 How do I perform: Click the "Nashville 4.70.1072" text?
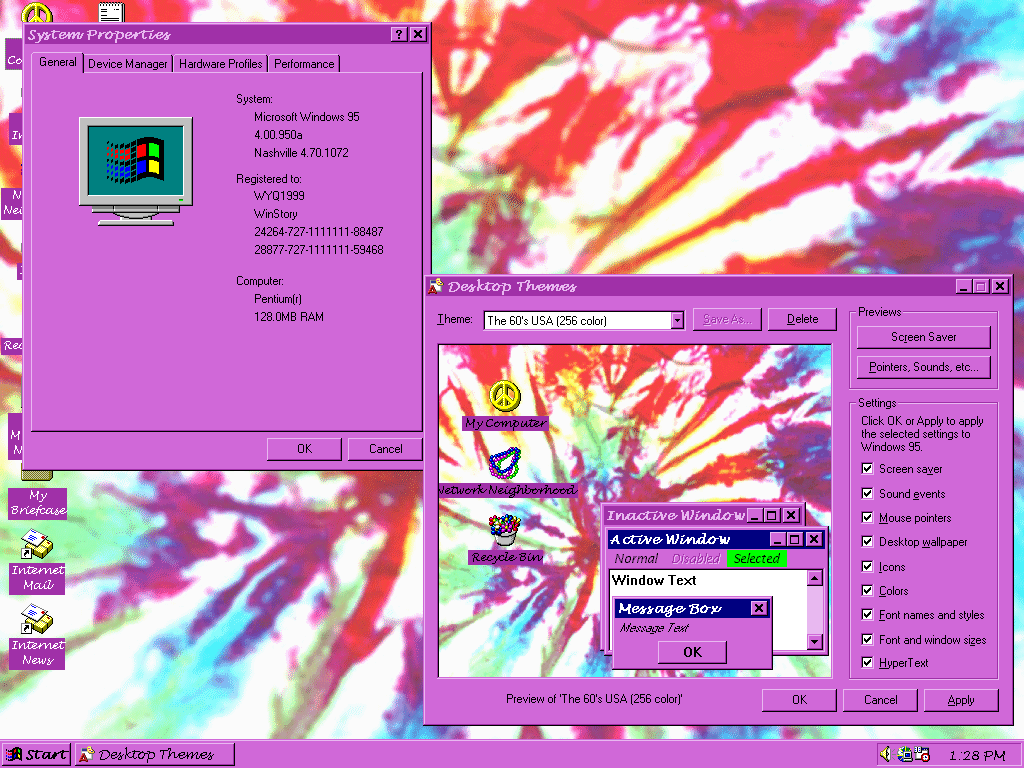click(x=301, y=153)
